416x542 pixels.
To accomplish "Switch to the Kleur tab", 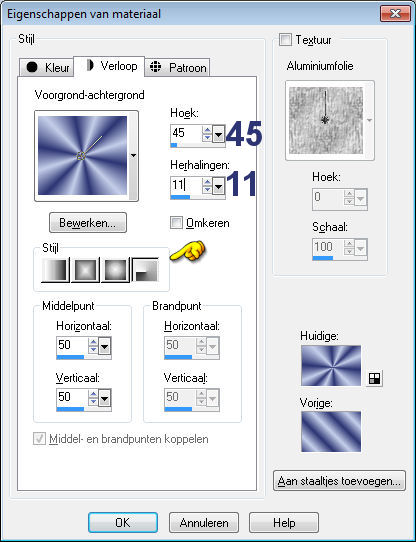I will pyautogui.click(x=46, y=67).
